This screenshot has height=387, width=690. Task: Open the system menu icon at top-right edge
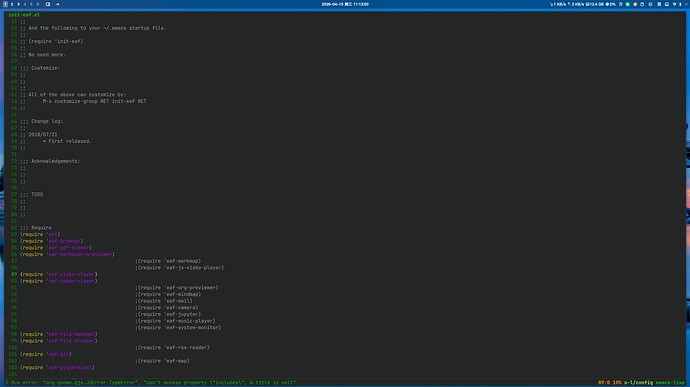click(x=686, y=4)
